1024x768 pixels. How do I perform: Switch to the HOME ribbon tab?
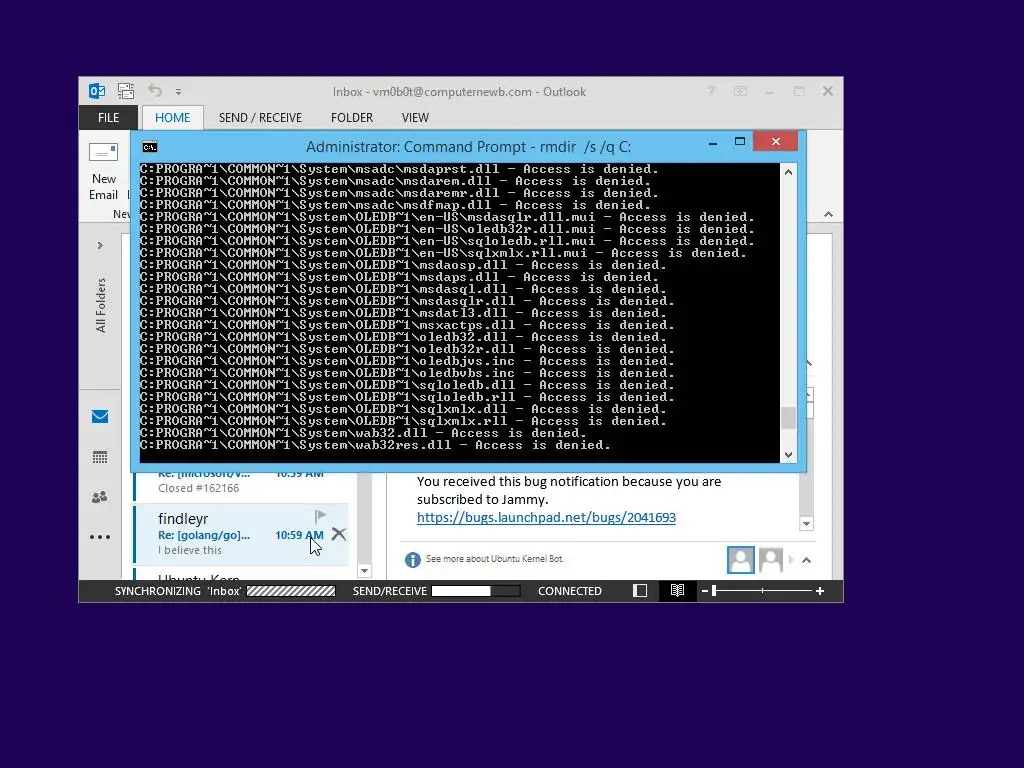[172, 118]
